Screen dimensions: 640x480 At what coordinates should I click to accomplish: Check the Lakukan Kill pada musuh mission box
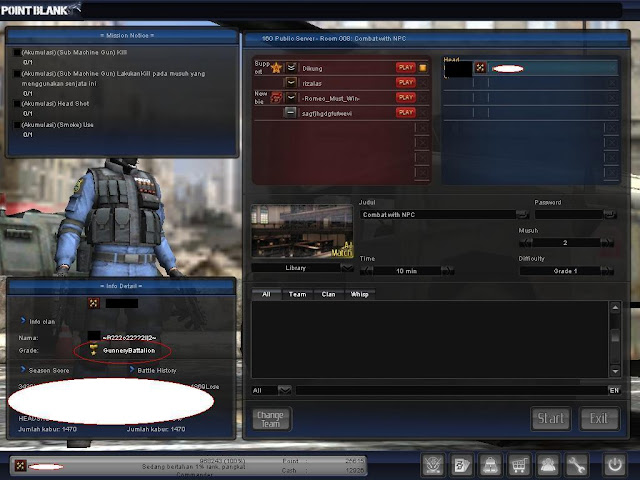pyautogui.click(x=17, y=73)
